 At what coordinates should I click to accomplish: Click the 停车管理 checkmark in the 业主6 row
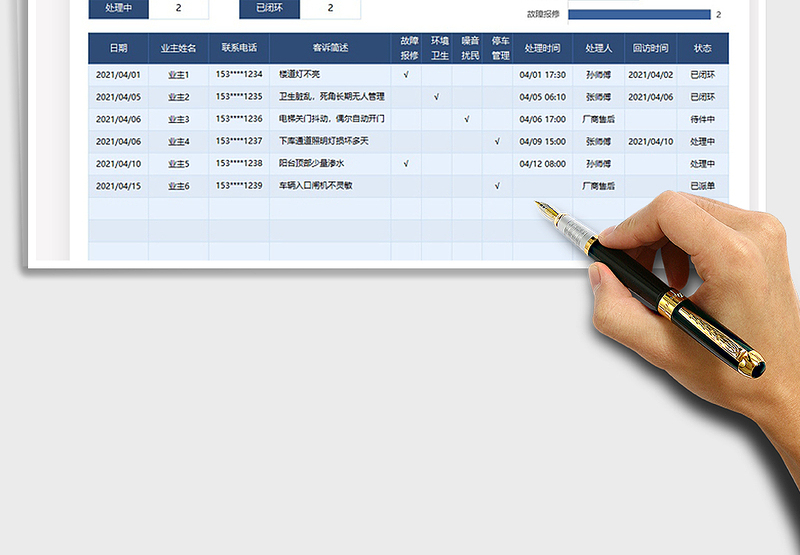pyautogui.click(x=497, y=185)
